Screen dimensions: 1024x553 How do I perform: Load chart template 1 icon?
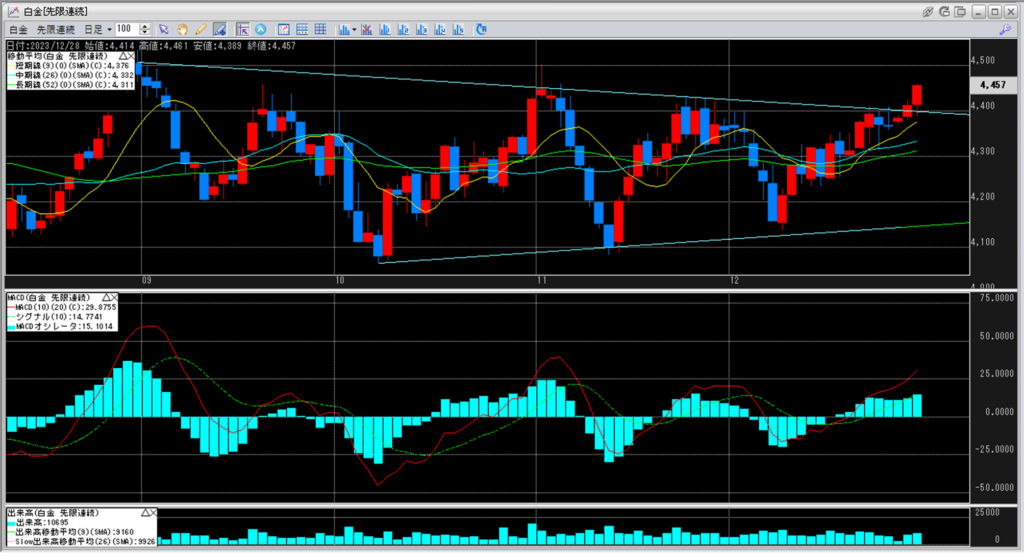[385, 29]
